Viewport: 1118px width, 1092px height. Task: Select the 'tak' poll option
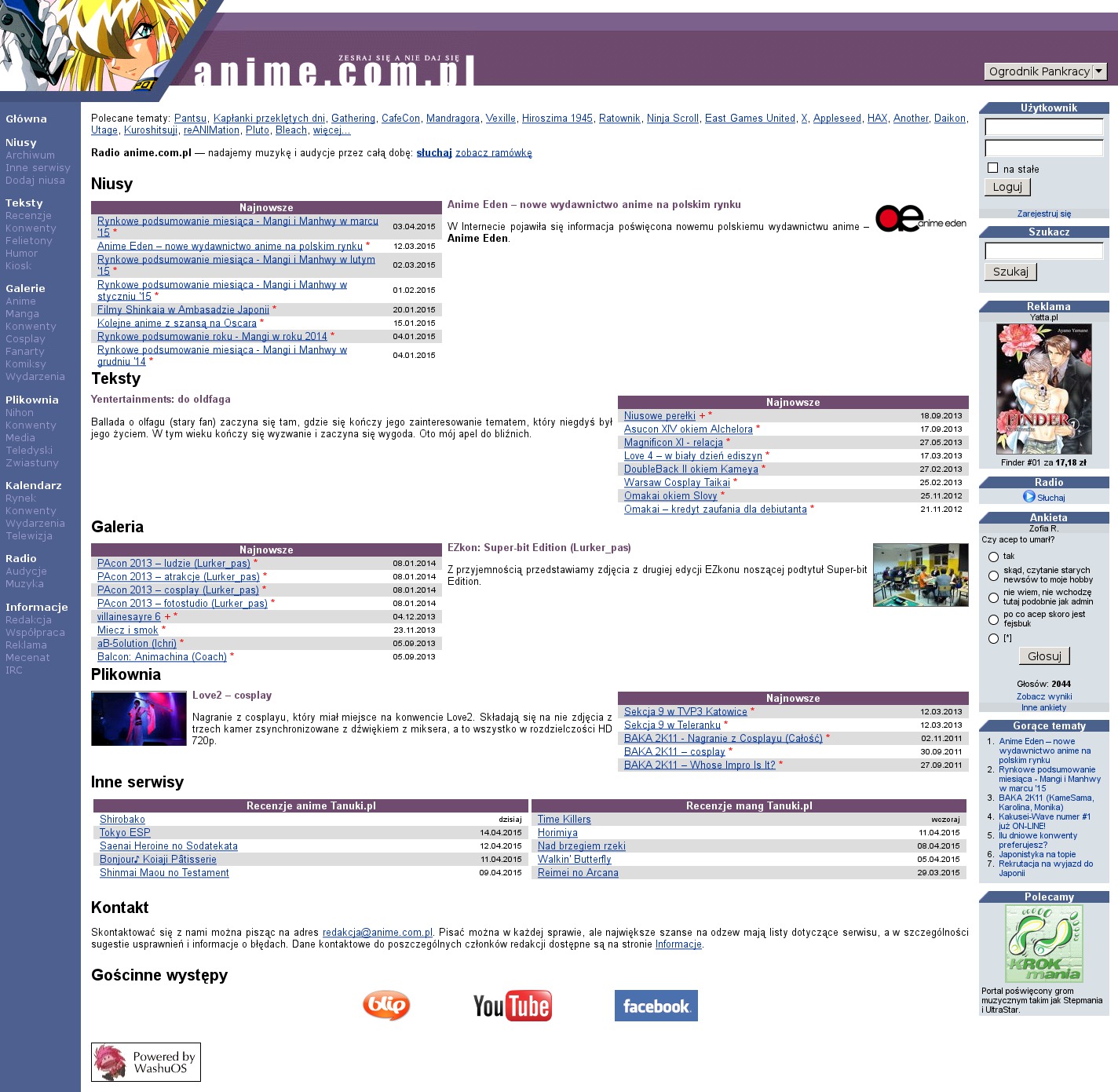click(x=993, y=557)
